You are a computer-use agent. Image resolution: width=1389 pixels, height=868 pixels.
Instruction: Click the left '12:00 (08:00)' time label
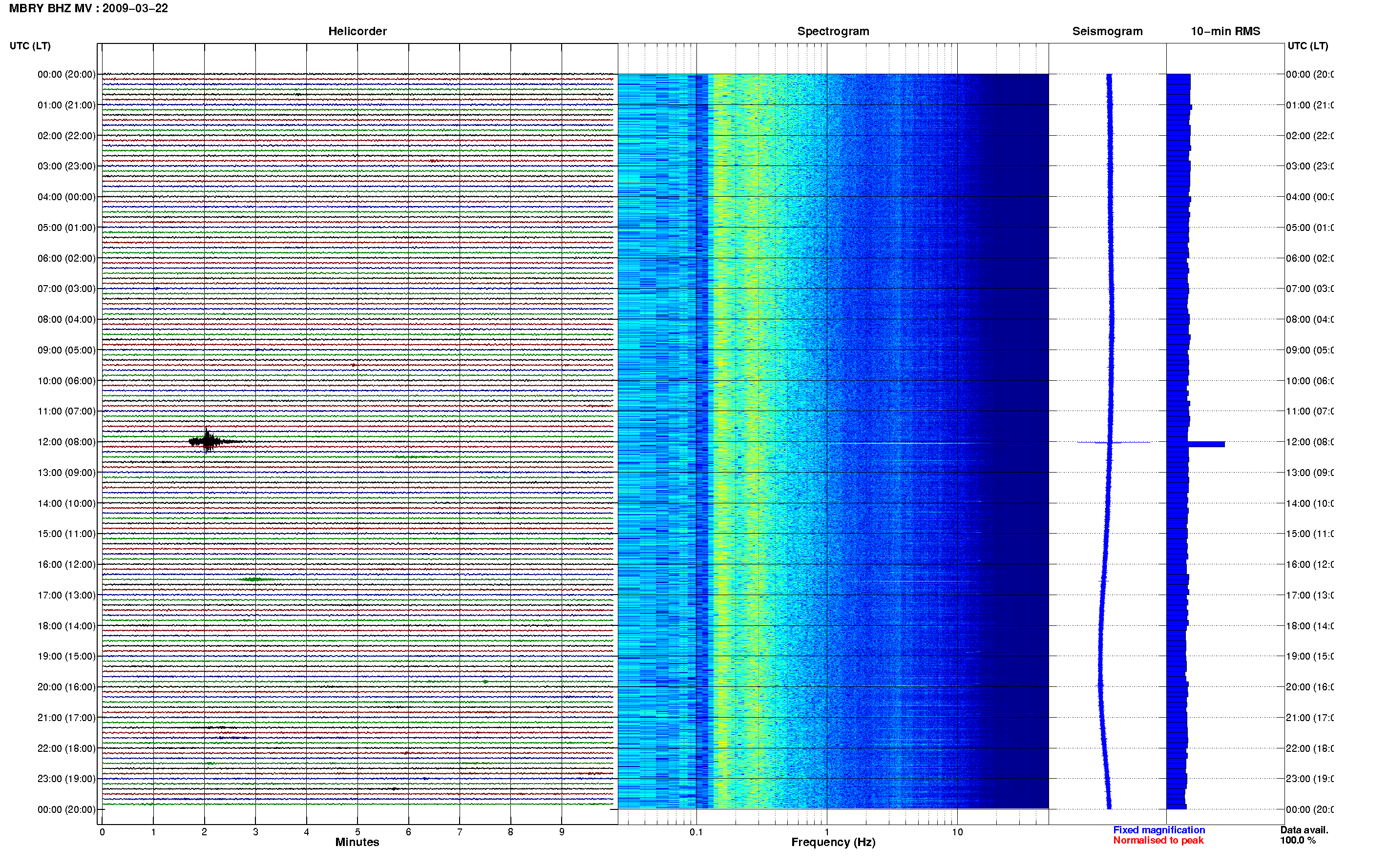[x=66, y=441]
